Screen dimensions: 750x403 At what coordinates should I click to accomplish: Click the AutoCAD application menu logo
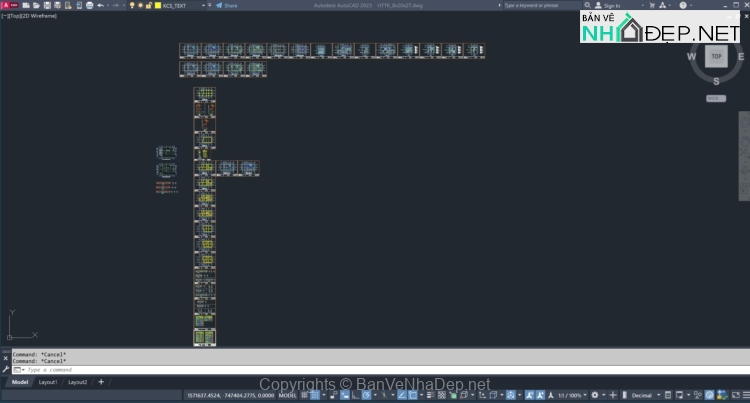tap(6, 5)
